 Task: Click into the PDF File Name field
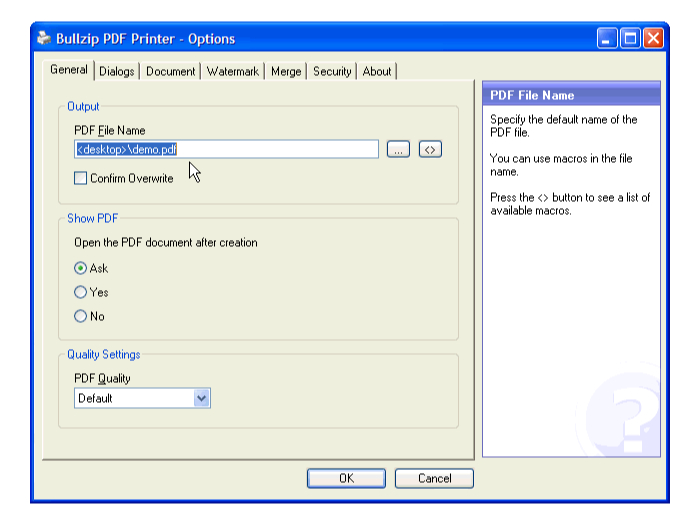[x=226, y=149]
